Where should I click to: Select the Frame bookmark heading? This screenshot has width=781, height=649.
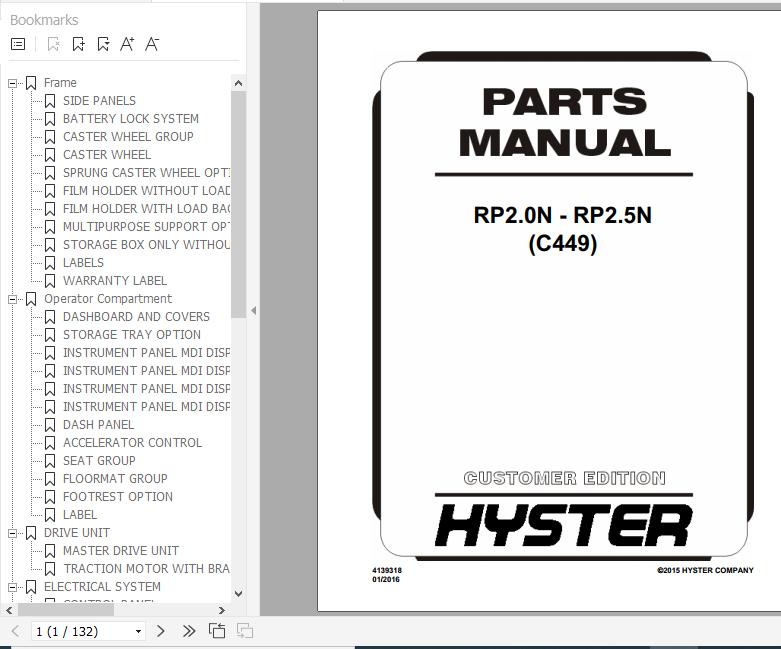tap(60, 83)
